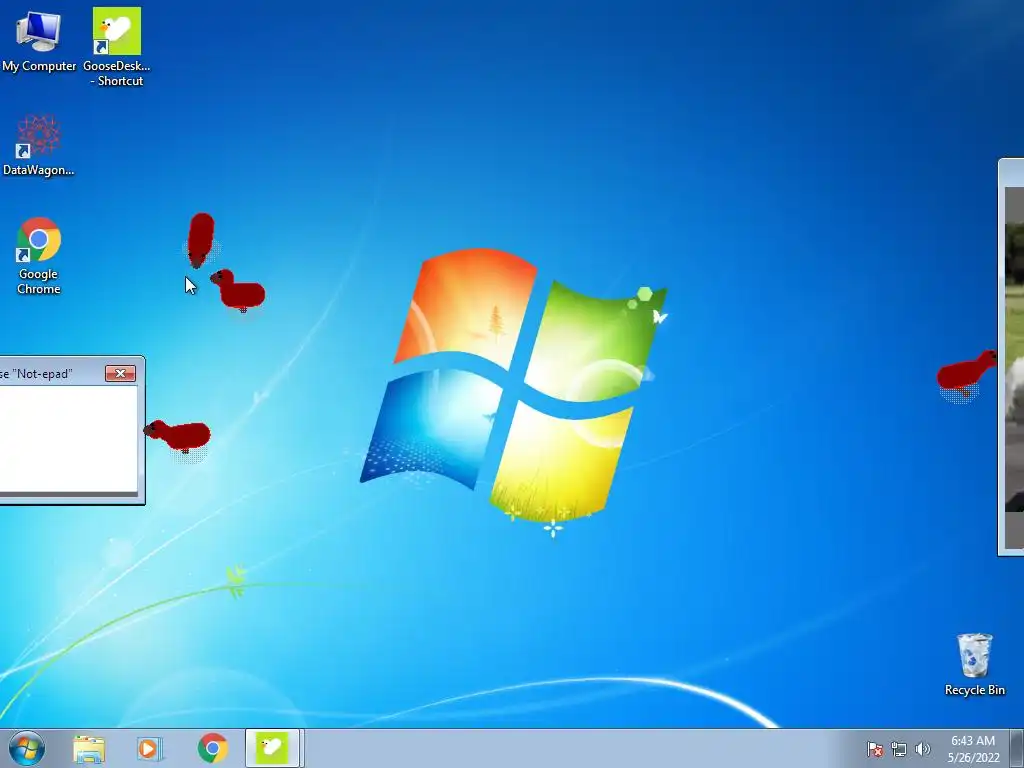Open the Windows Start menu orb

pyautogui.click(x=27, y=748)
